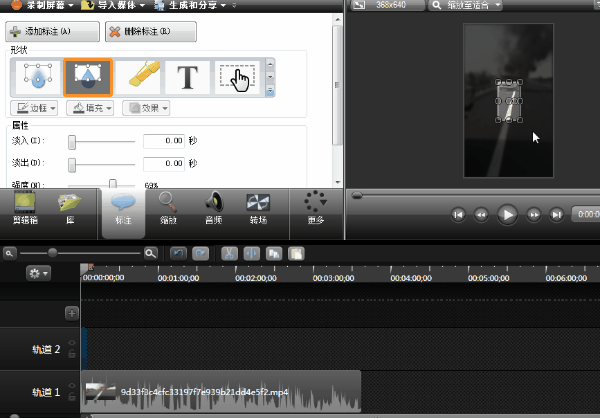Click Add Callout (添加标注) button

pos(52,31)
